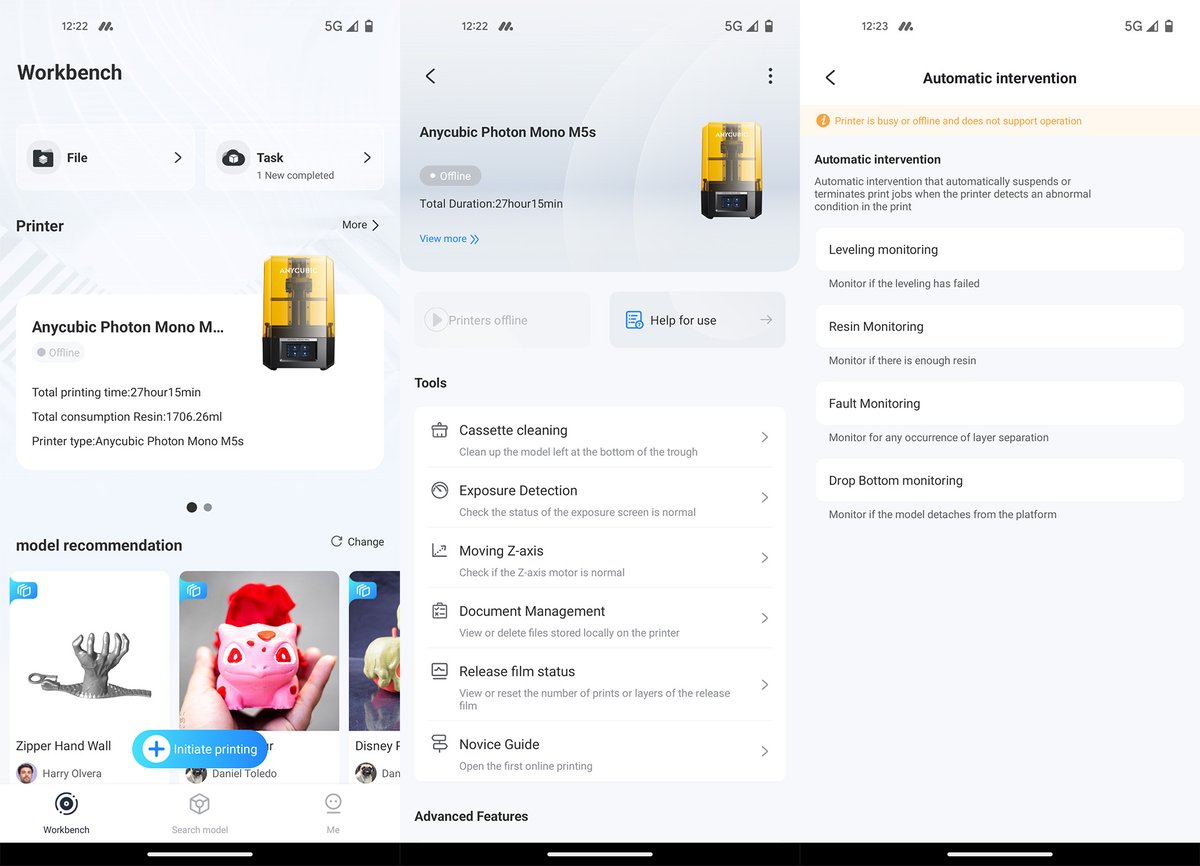The width and height of the screenshot is (1200, 866).
Task: Tap the battery icon on printer detail status bar
Action: (769, 27)
